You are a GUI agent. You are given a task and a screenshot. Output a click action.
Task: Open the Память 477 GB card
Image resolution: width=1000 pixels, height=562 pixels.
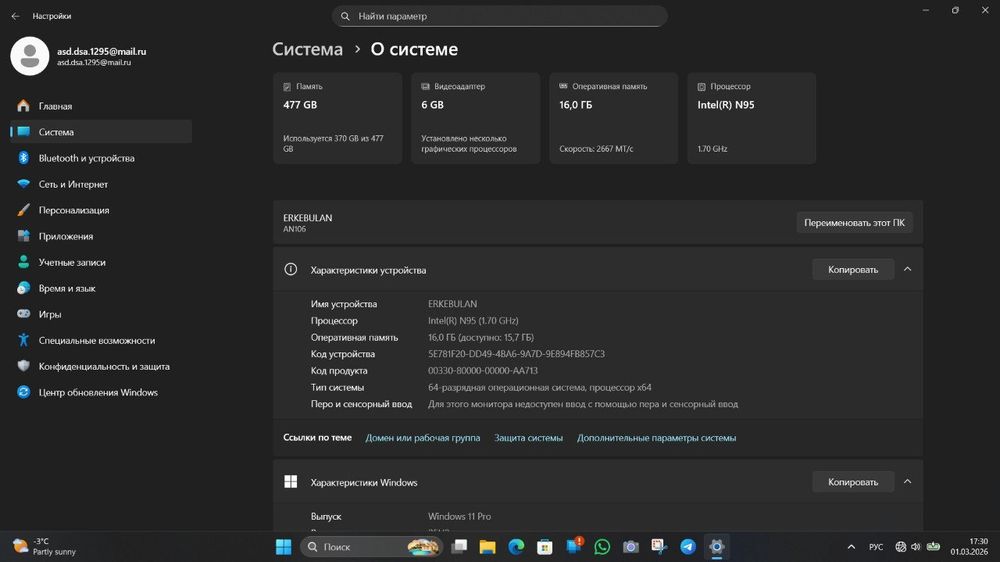[338, 118]
